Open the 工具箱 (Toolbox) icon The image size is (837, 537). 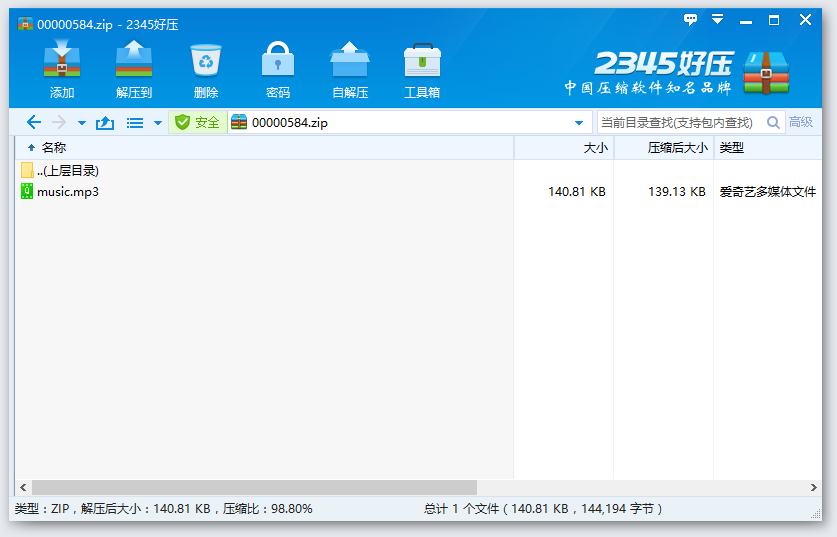tap(422, 69)
